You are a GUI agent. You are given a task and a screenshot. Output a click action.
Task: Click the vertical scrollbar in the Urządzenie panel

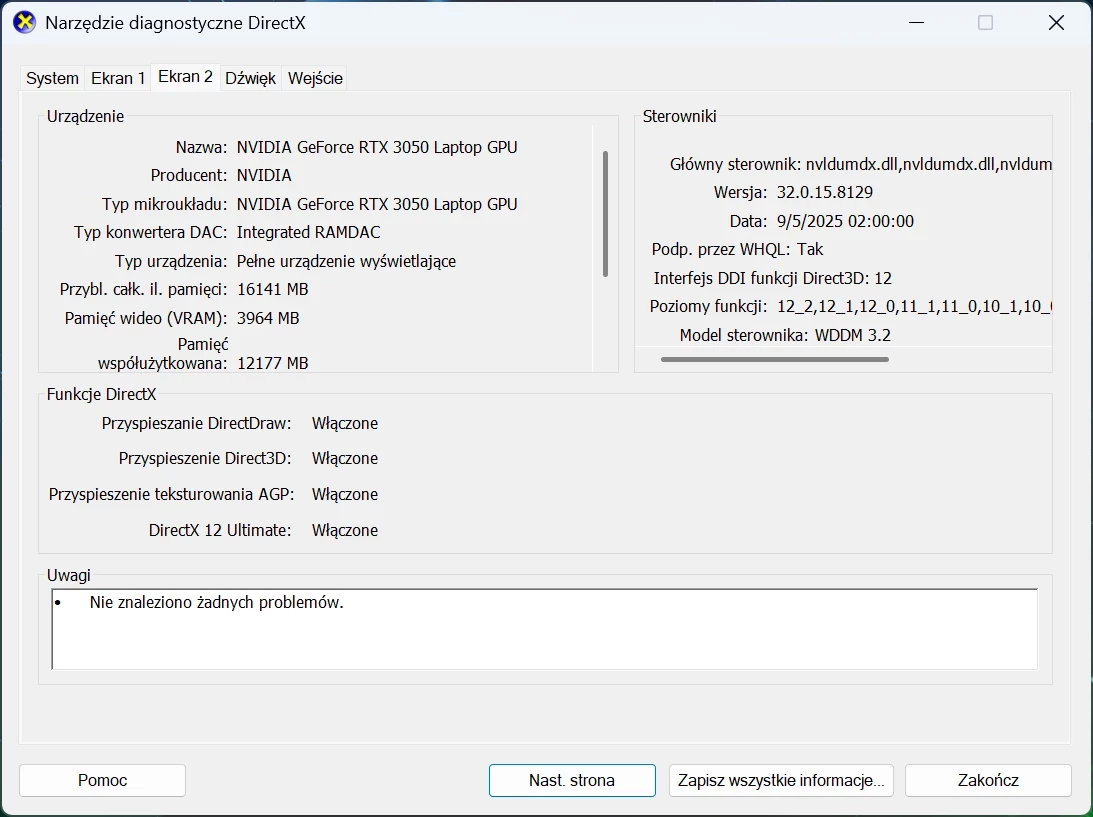point(606,213)
